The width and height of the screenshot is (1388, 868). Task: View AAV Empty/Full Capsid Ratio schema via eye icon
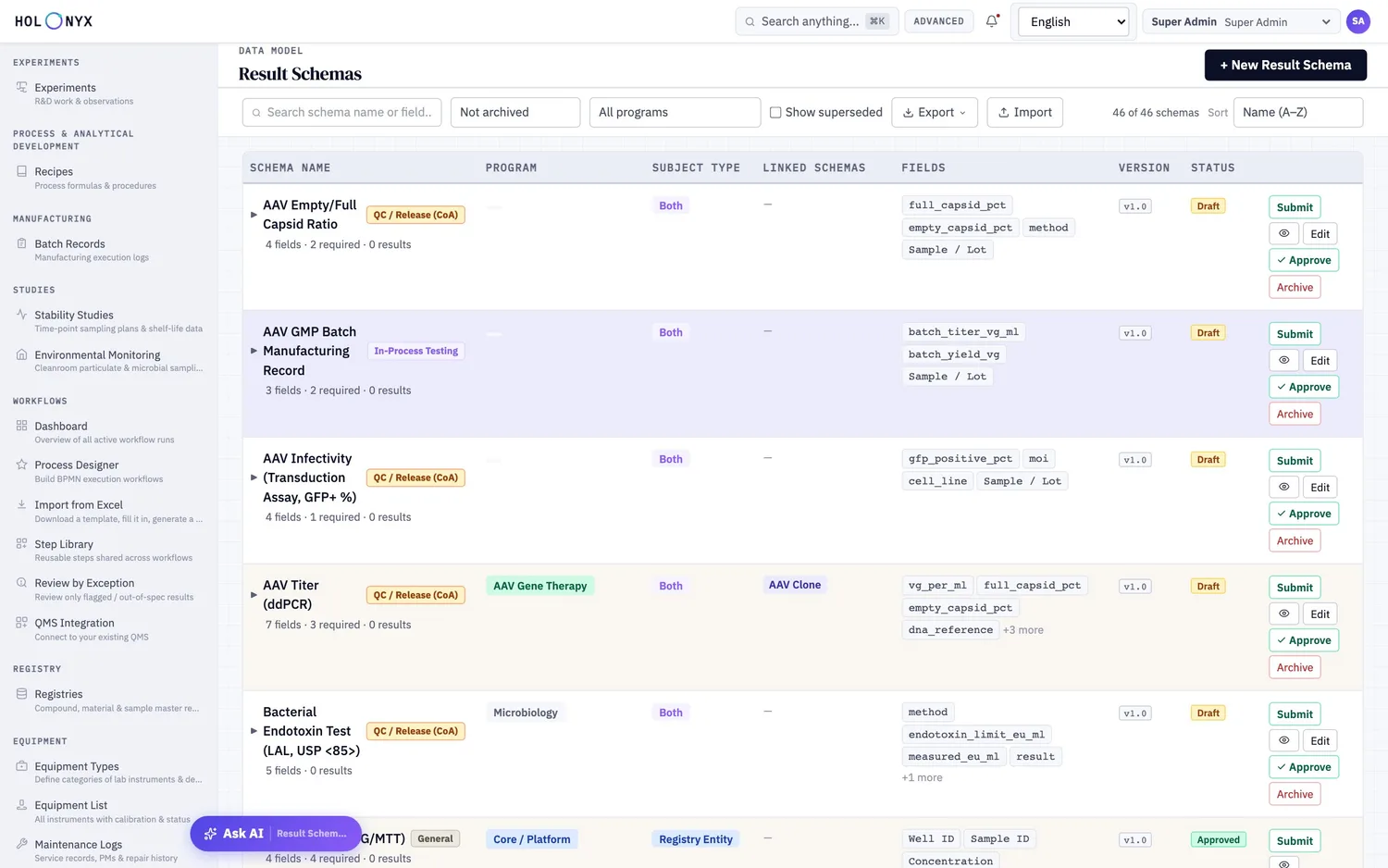click(x=1283, y=233)
